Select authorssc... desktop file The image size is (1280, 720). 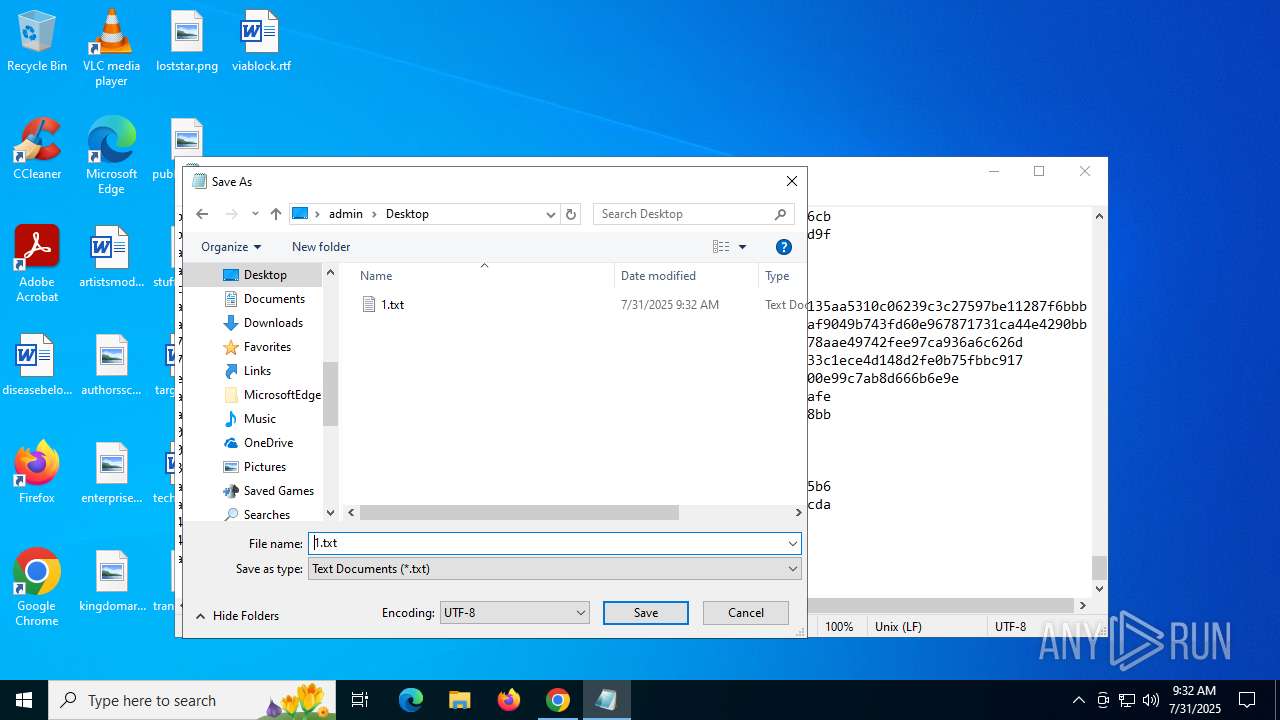tap(112, 366)
